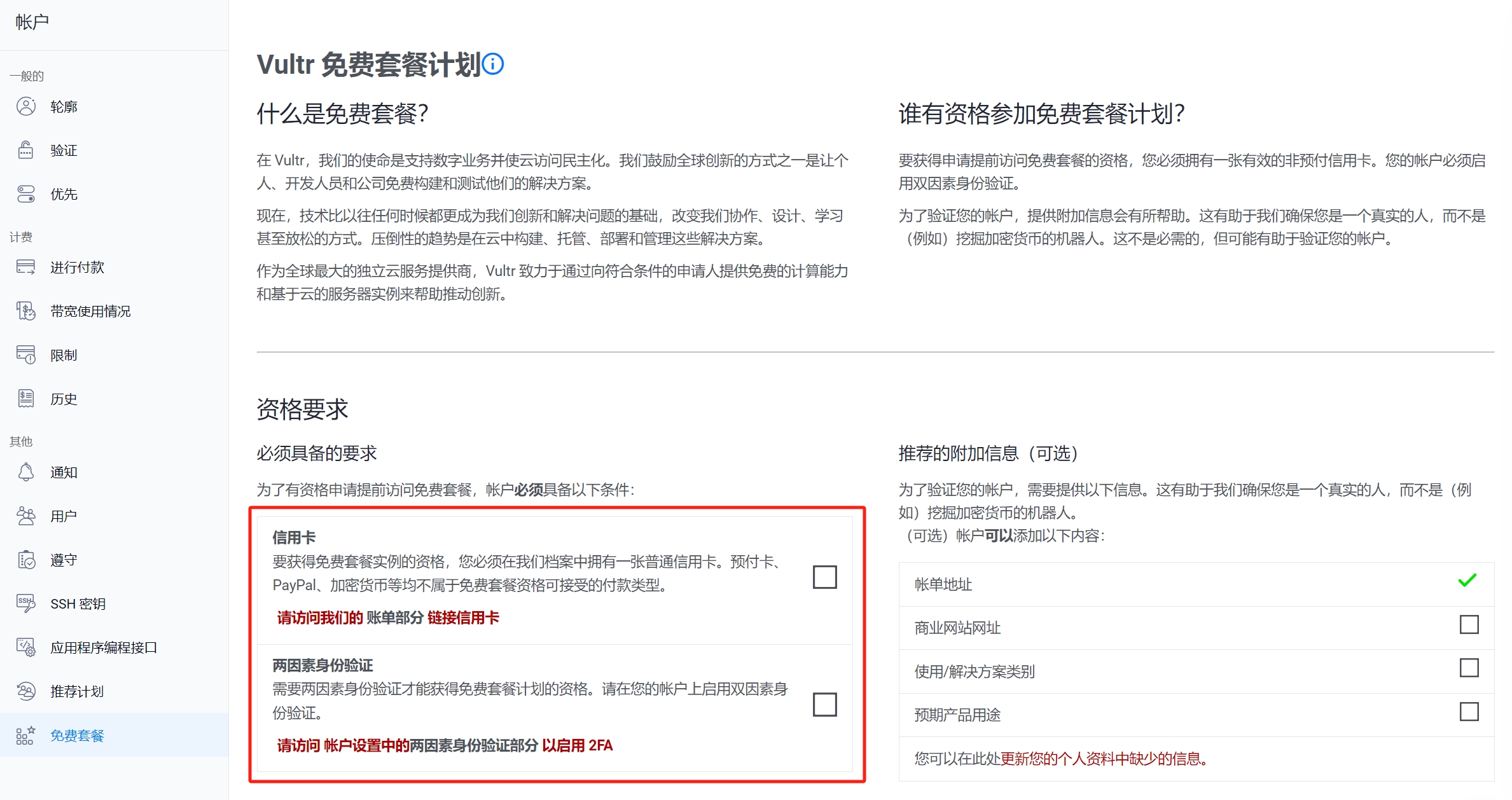
Task: Open 推荐计划 in the sidebar
Action: coord(114,691)
